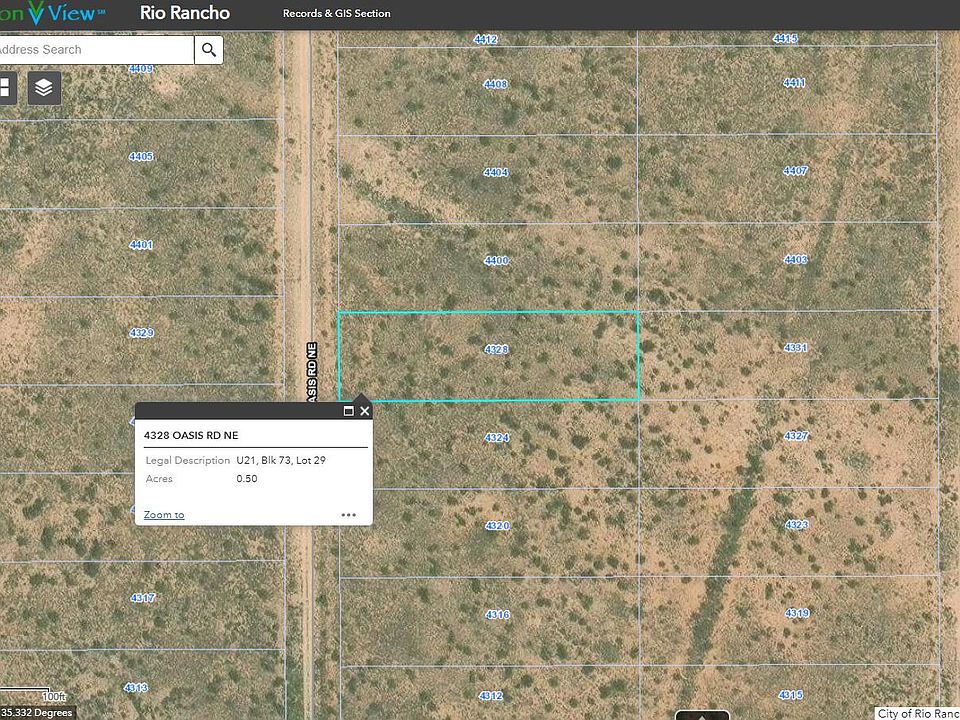
Task: Click parcel 4404 label
Action: coord(496,173)
